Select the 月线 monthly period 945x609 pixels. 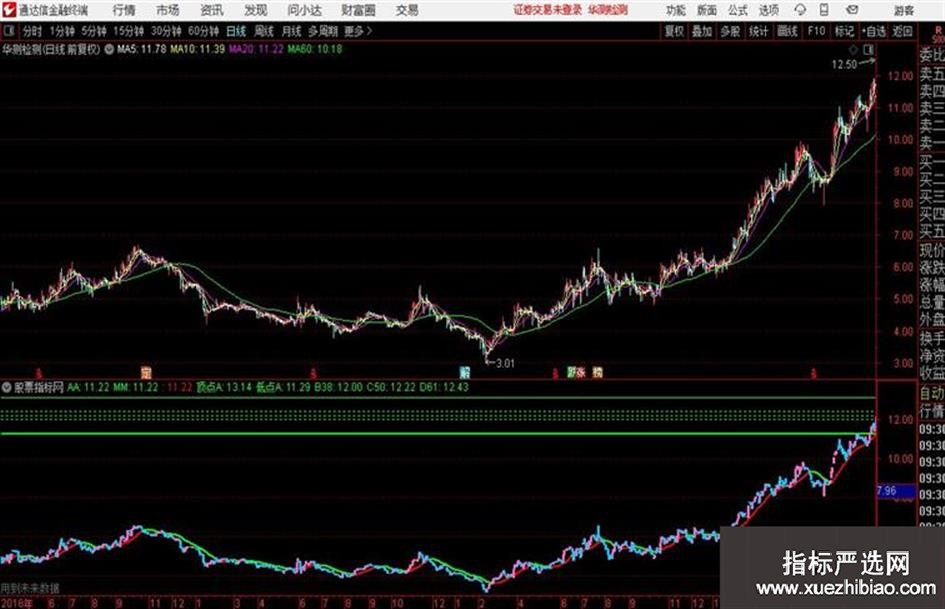292,31
